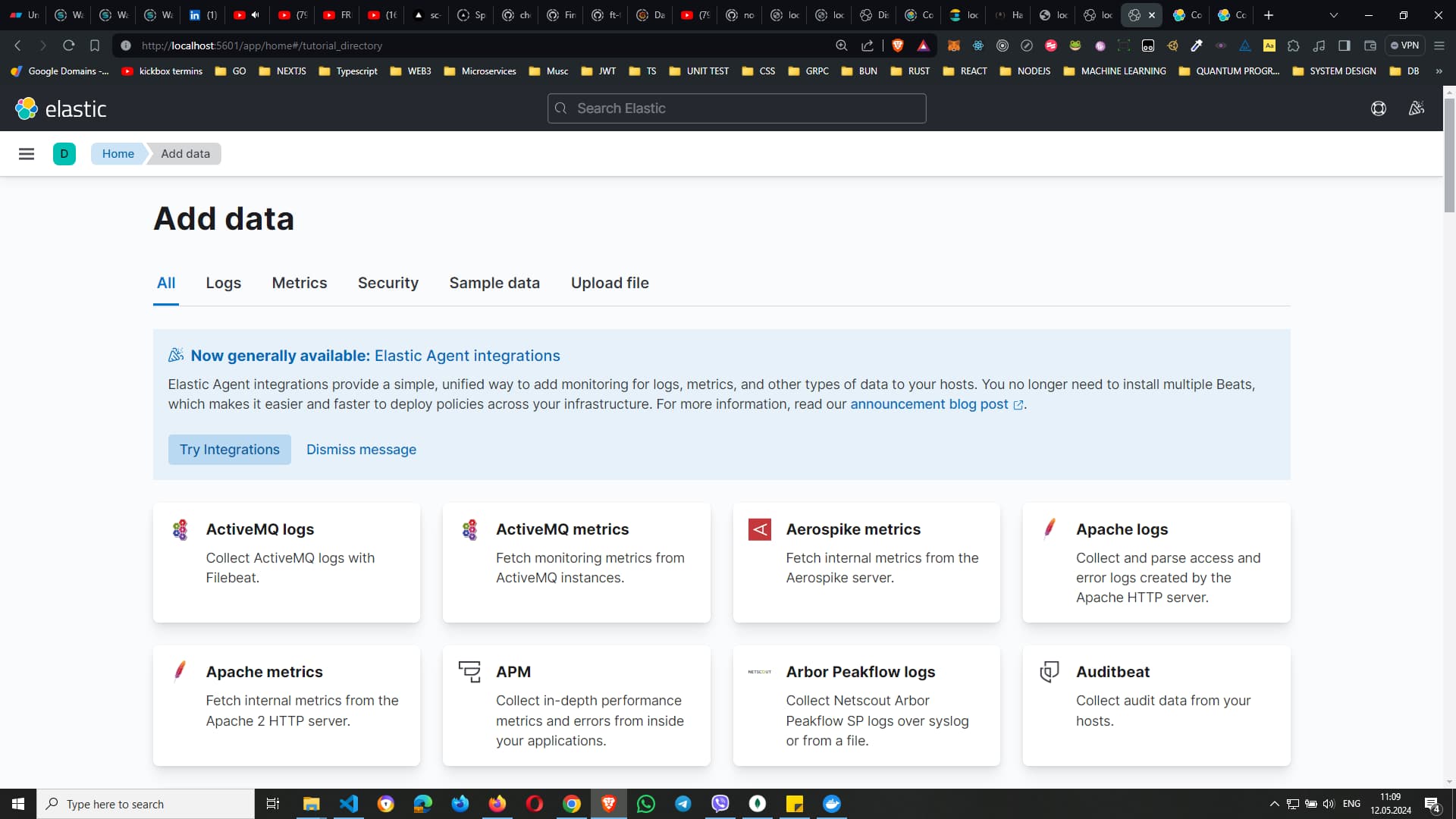This screenshot has height=819, width=1456.
Task: Click the 'D' space avatar badge
Action: coord(64,153)
